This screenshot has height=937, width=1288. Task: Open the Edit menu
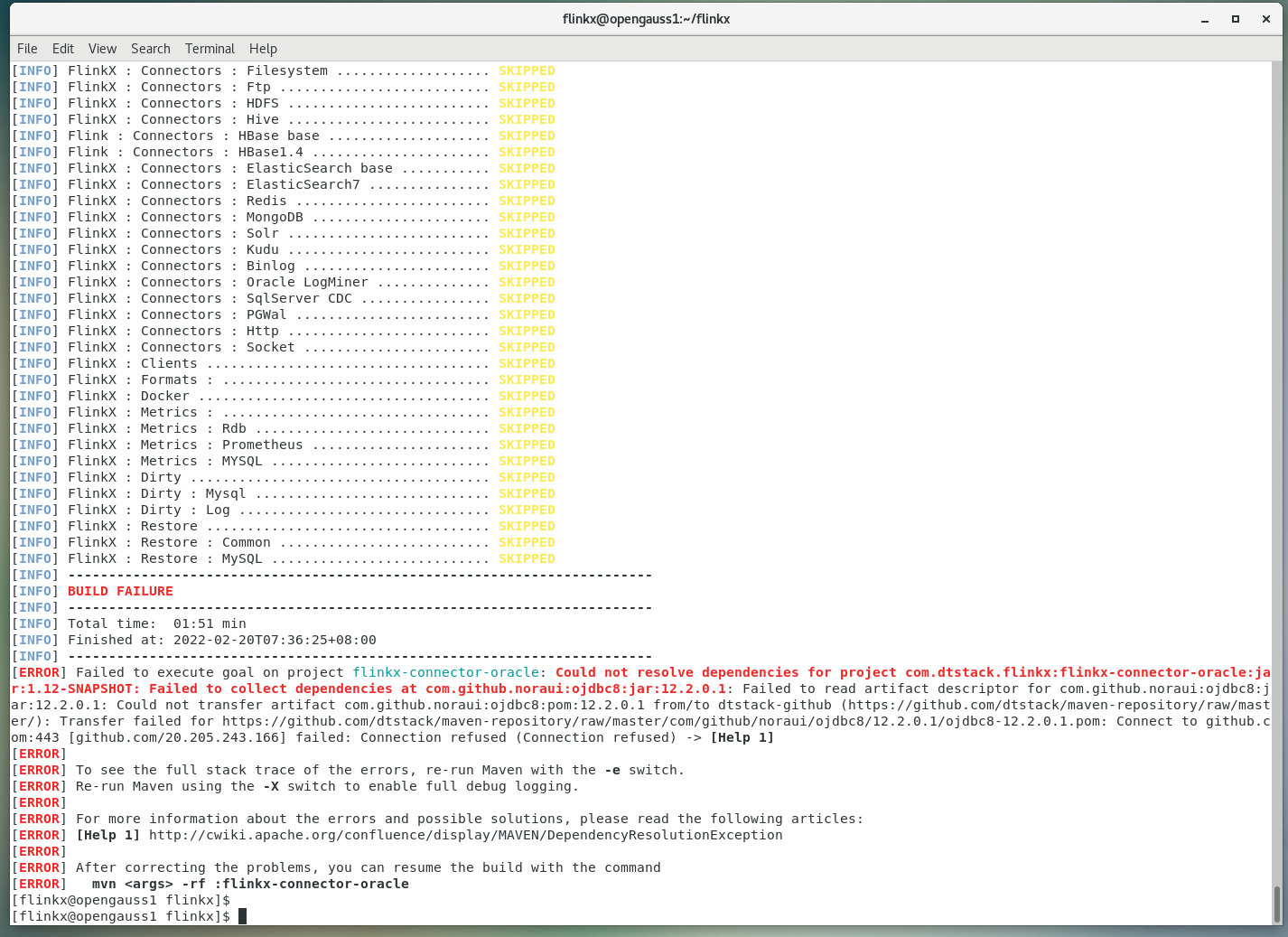pyautogui.click(x=63, y=49)
